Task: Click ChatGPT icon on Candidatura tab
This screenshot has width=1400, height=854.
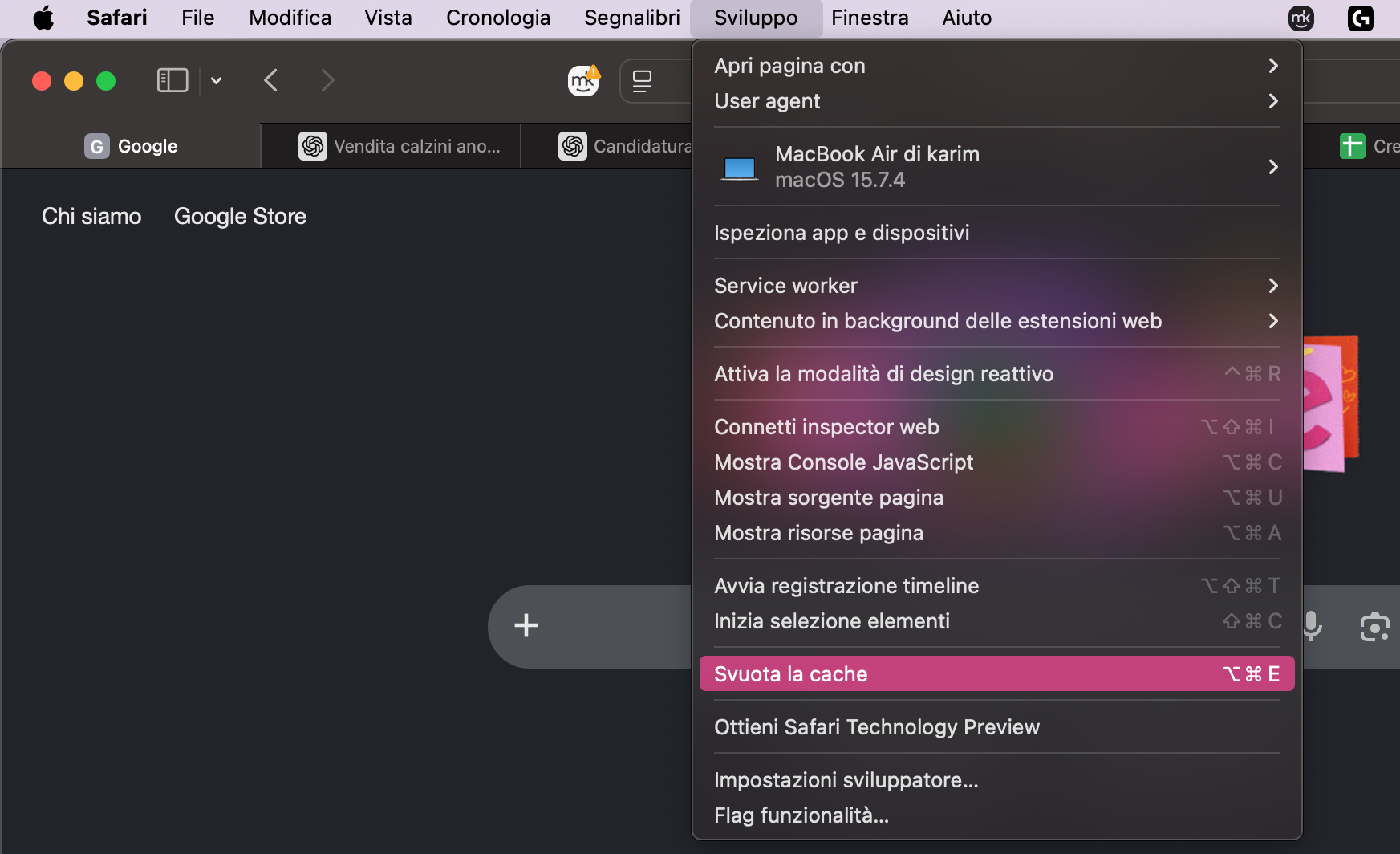Action: click(573, 146)
